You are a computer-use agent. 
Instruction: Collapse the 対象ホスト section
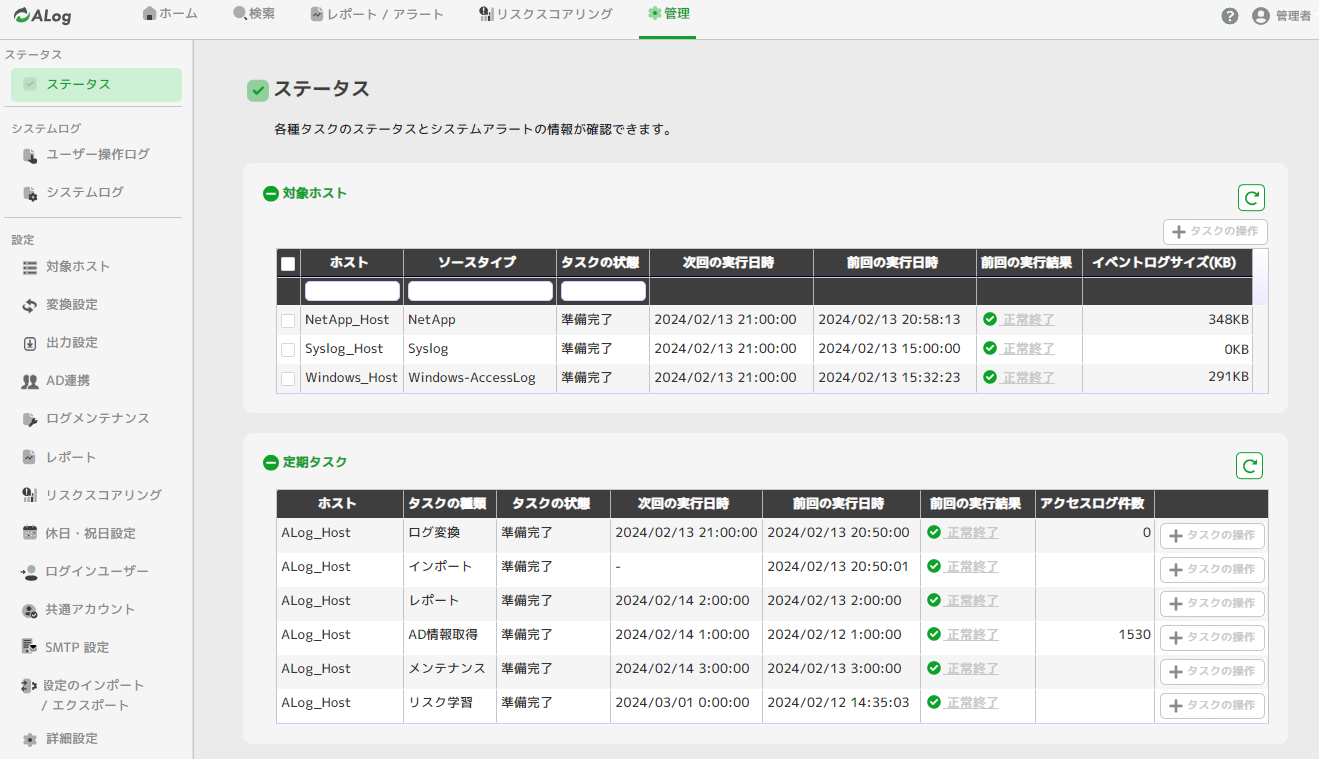tap(270, 194)
